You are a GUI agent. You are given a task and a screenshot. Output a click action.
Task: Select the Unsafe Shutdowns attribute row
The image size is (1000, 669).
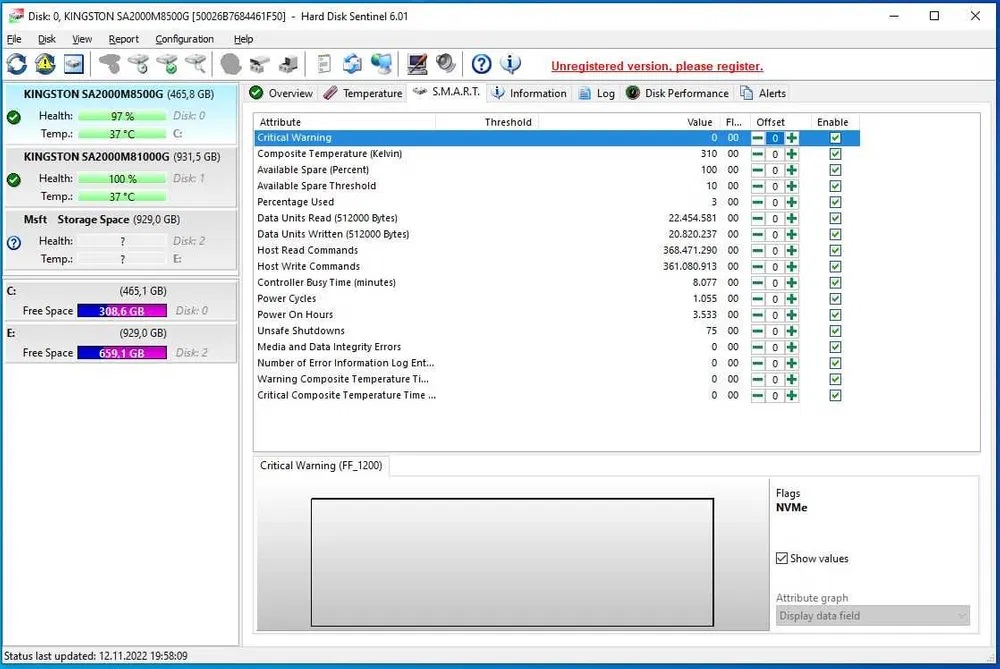(557, 330)
